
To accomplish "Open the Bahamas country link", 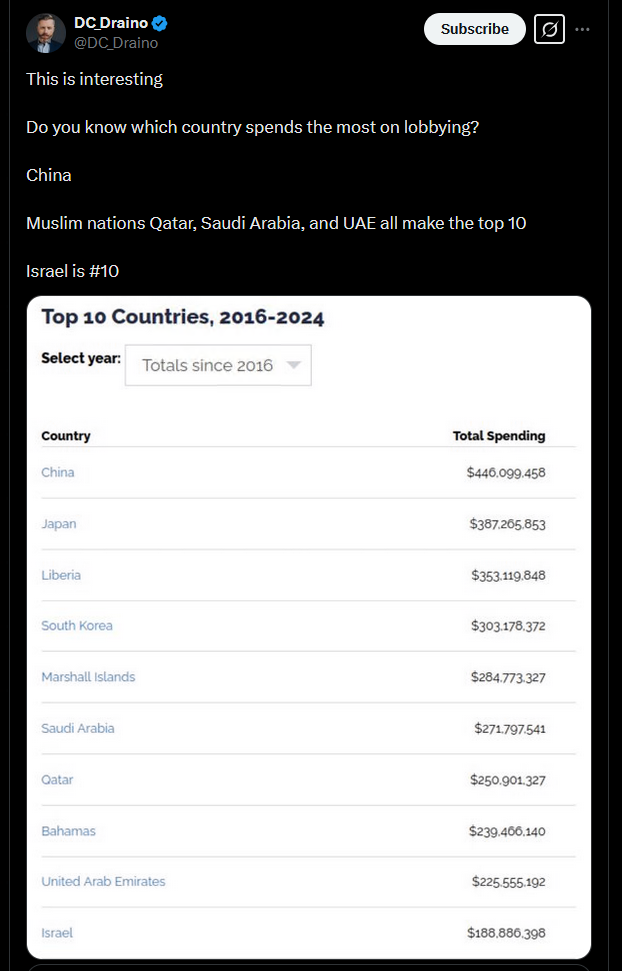I will (x=68, y=831).
